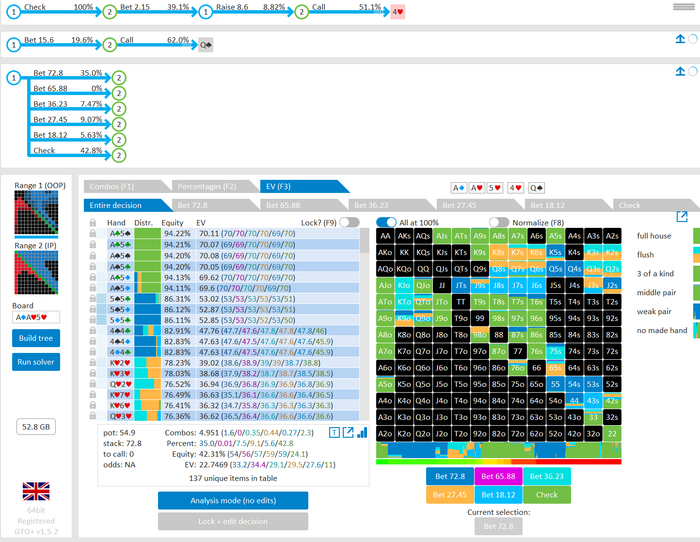The image size is (700, 542).
Task: Click the Q♠ river card in the tree
Action: (x=205, y=45)
